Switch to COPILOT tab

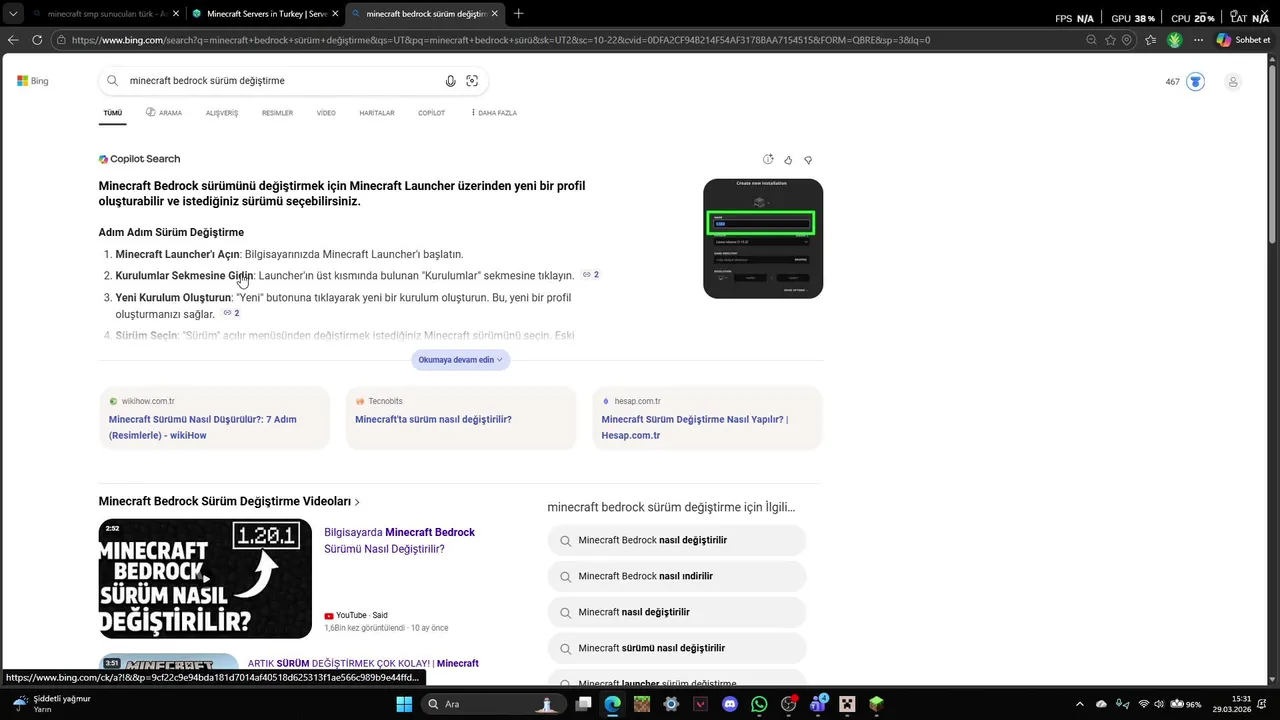coord(431,113)
